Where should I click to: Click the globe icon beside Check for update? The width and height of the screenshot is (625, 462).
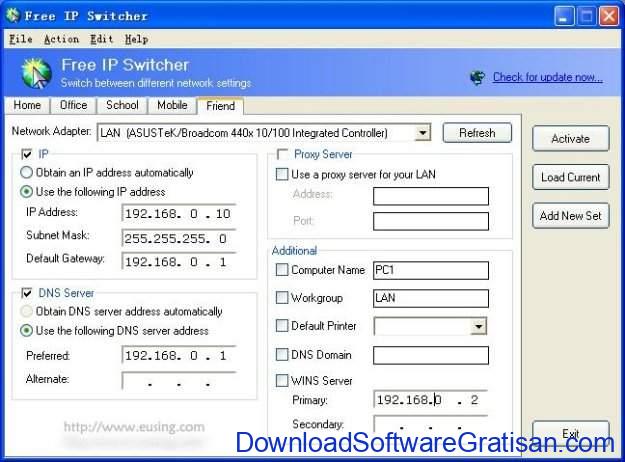click(477, 77)
